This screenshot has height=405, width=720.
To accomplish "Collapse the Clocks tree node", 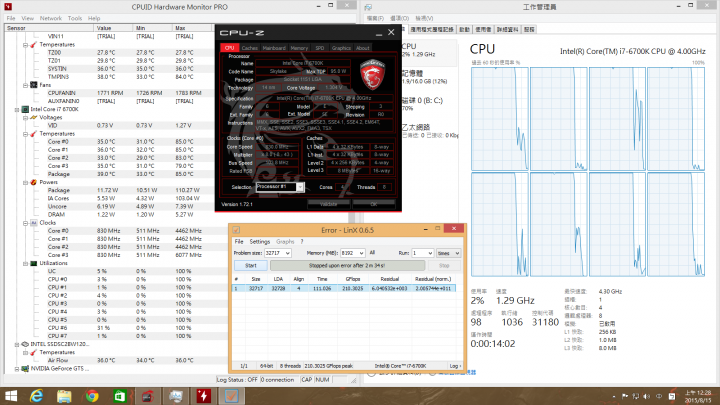I will 25,223.
